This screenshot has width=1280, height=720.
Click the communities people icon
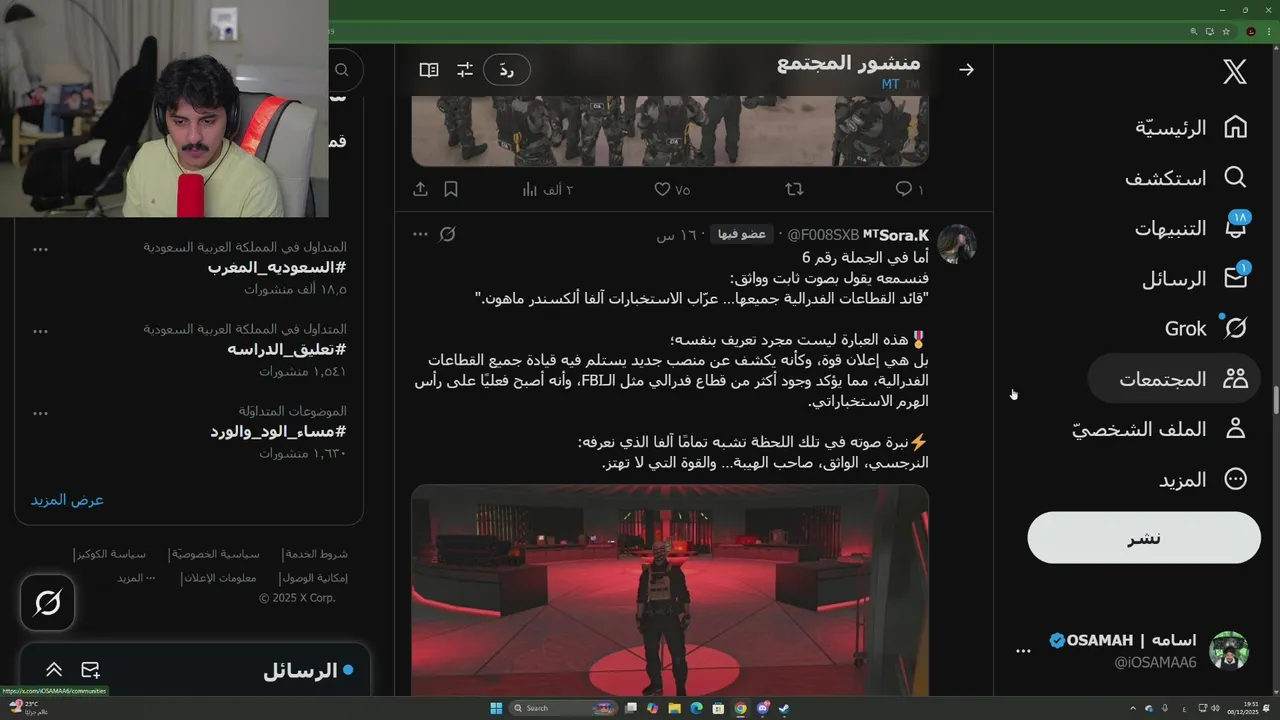(1236, 379)
